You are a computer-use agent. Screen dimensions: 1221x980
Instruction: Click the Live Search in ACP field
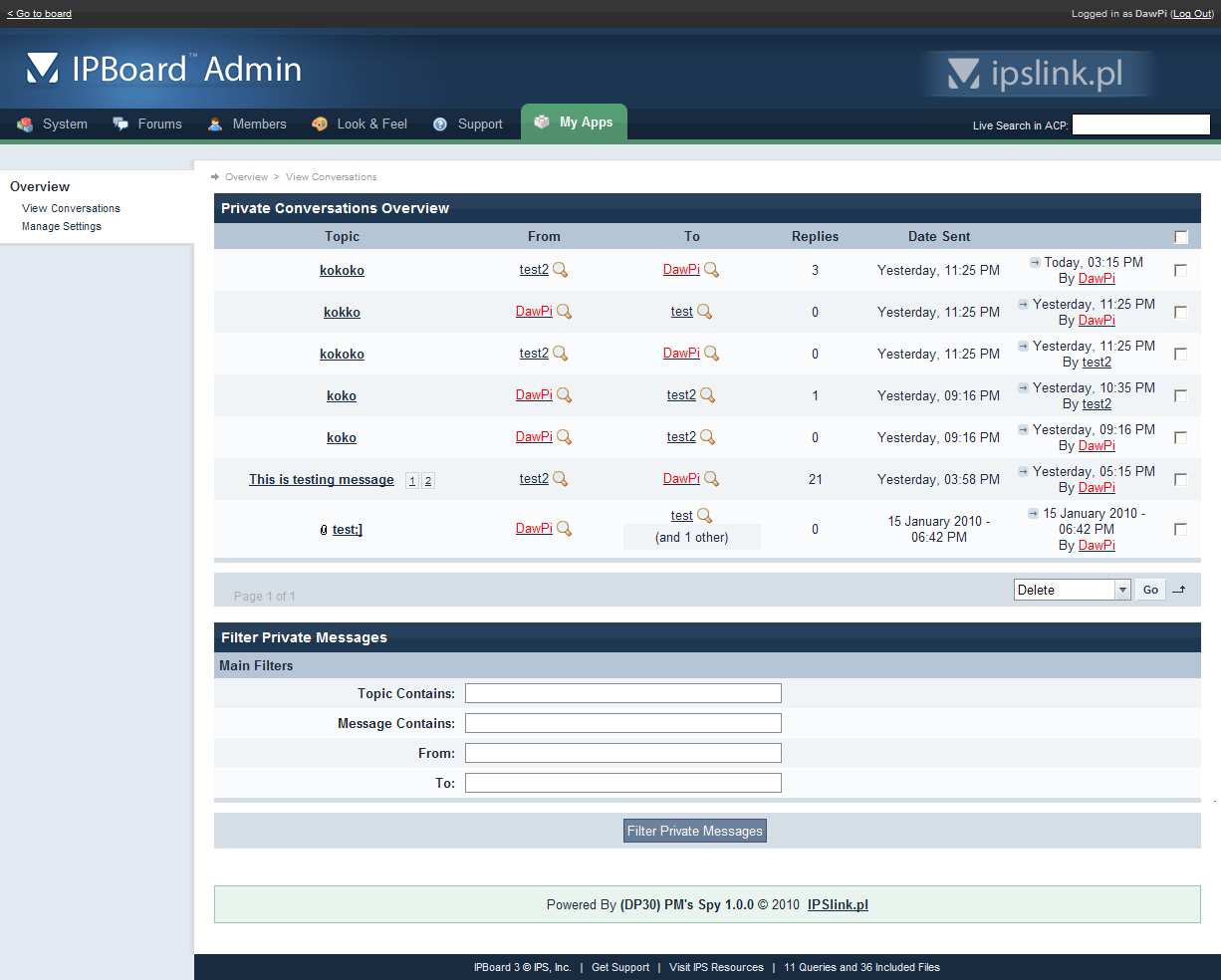(1140, 124)
